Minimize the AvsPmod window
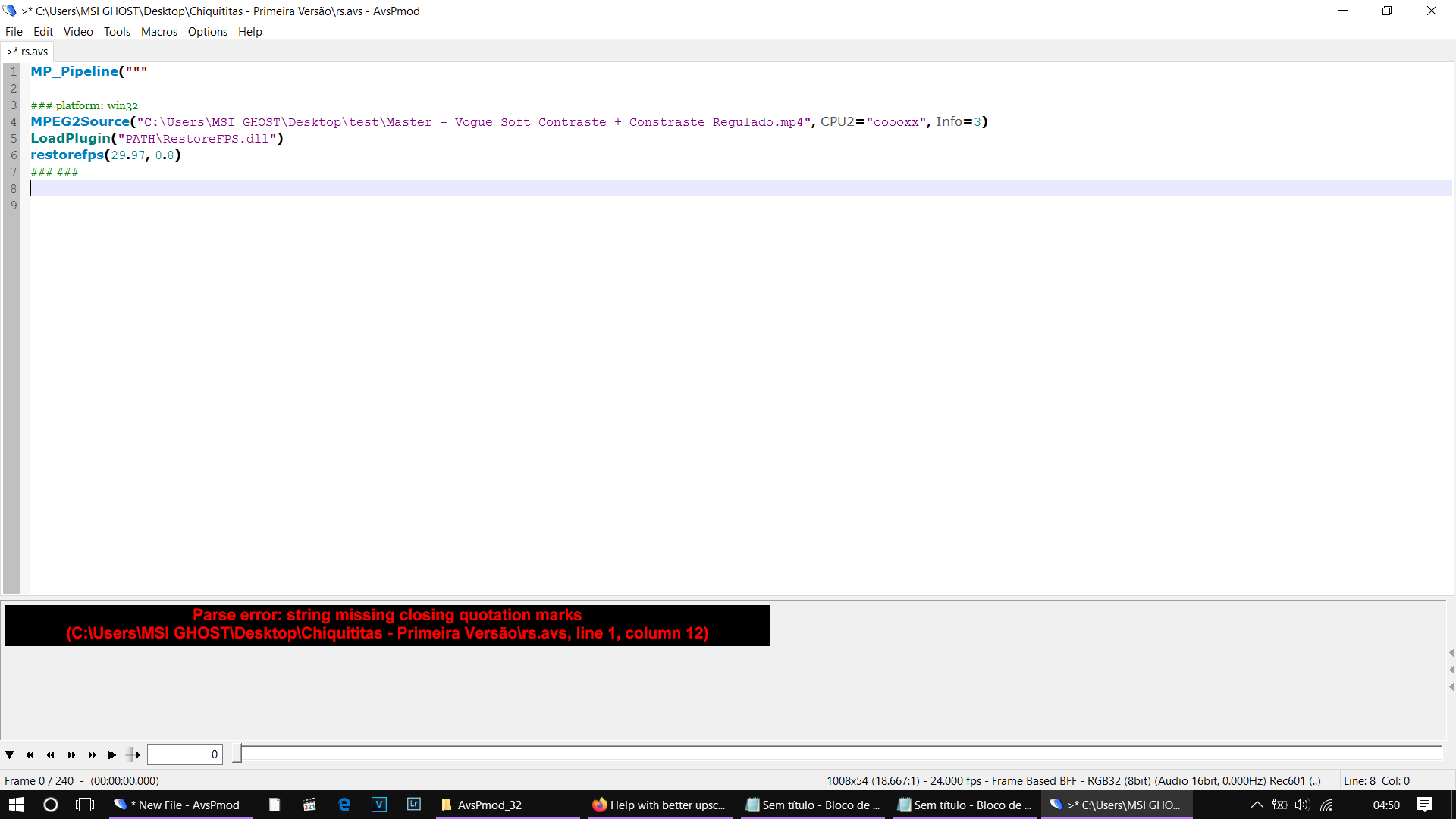Viewport: 1456px width, 819px height. point(1343,11)
